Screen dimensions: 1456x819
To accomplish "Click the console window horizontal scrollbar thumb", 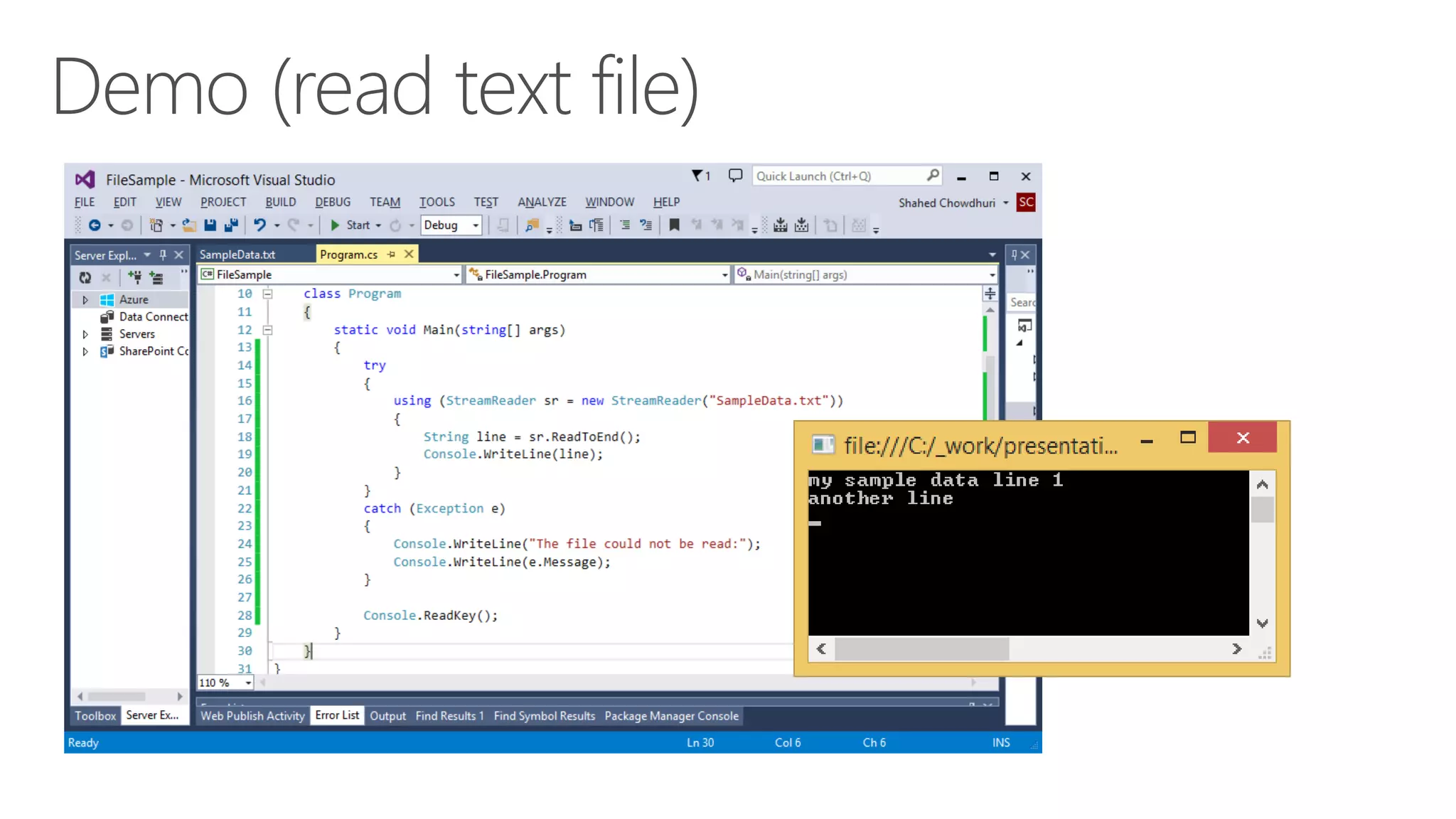I will [921, 649].
